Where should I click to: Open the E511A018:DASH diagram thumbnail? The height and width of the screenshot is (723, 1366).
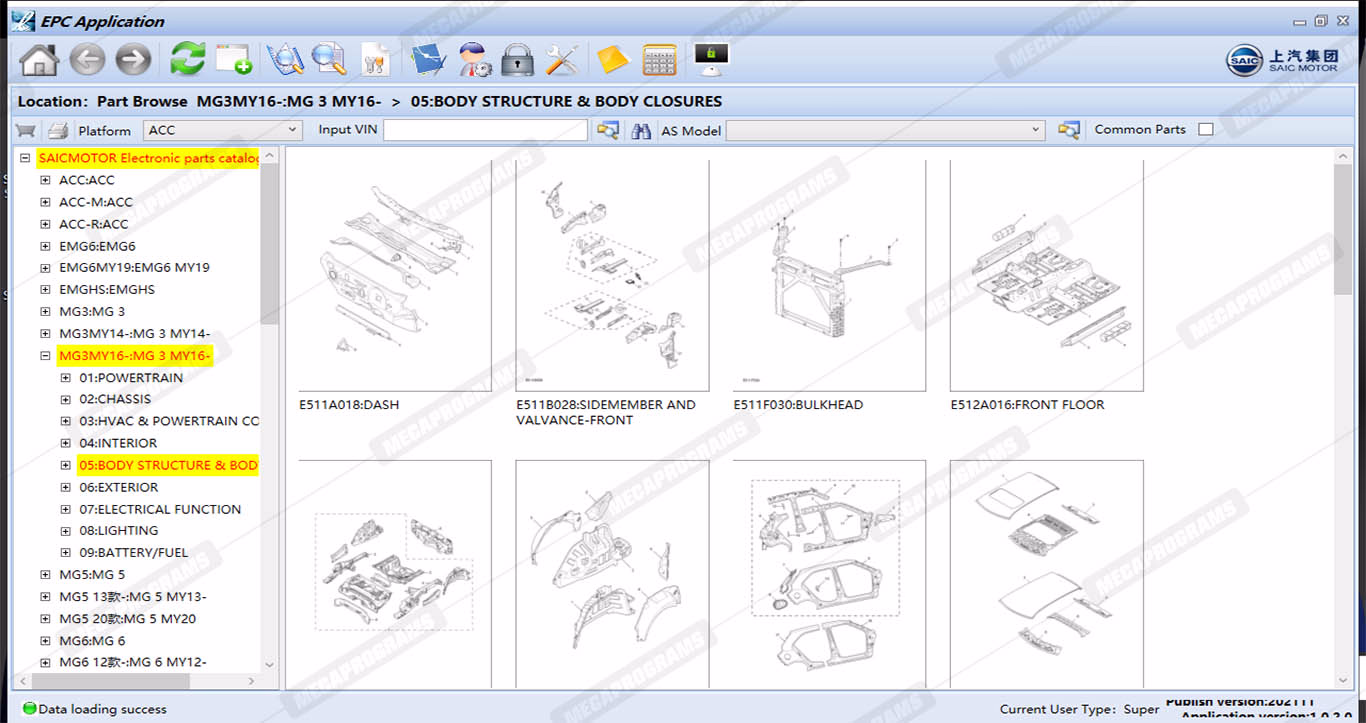click(395, 275)
